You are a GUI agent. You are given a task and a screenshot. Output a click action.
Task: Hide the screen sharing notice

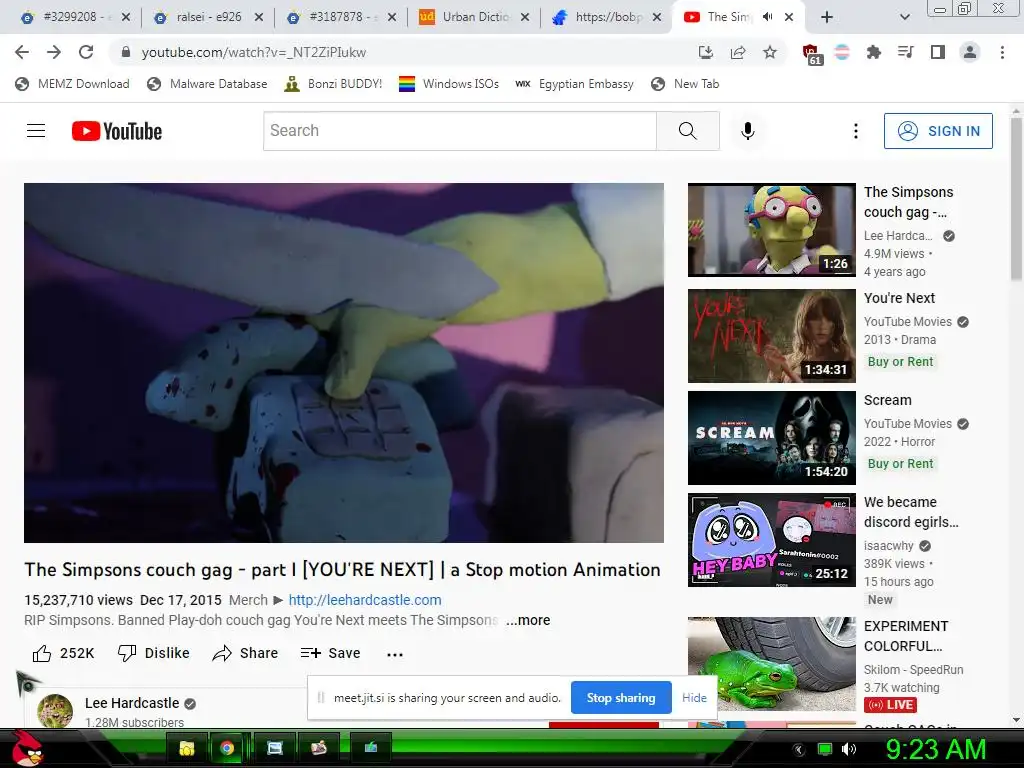694,697
